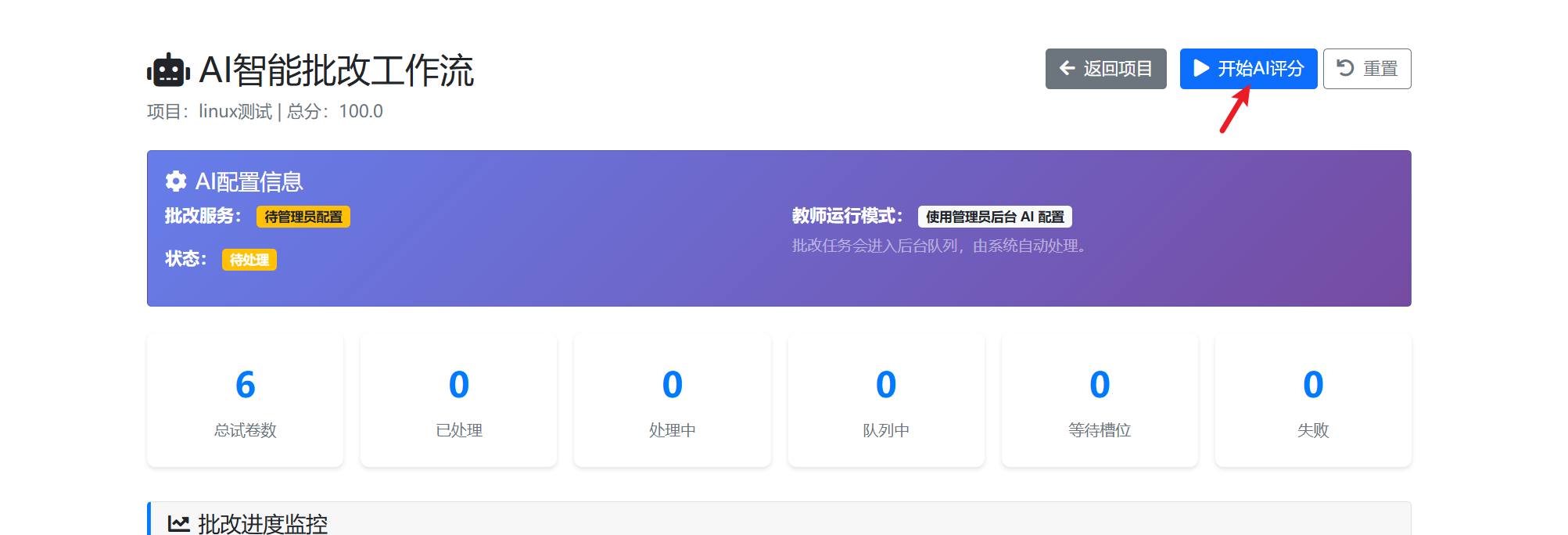This screenshot has width=1568, height=535.
Task: Select the 处理中 statistics card
Action: point(673,400)
